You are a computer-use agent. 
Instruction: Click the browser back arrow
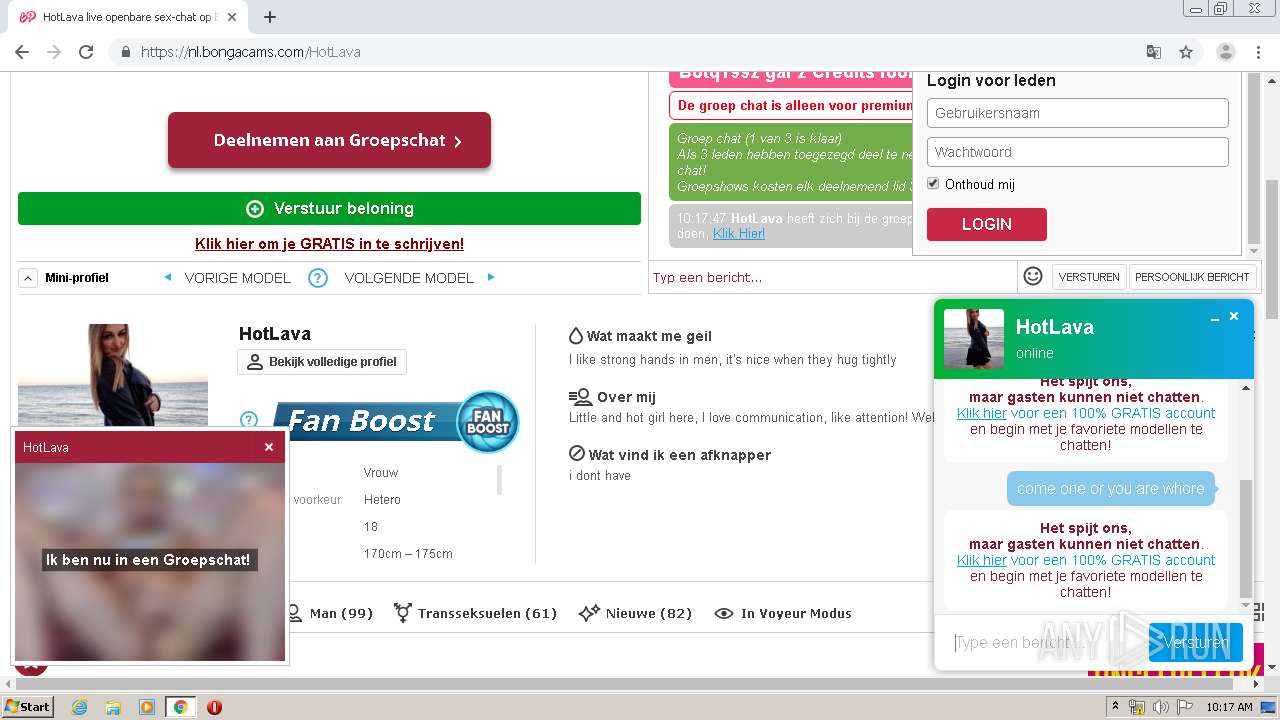pyautogui.click(x=22, y=52)
